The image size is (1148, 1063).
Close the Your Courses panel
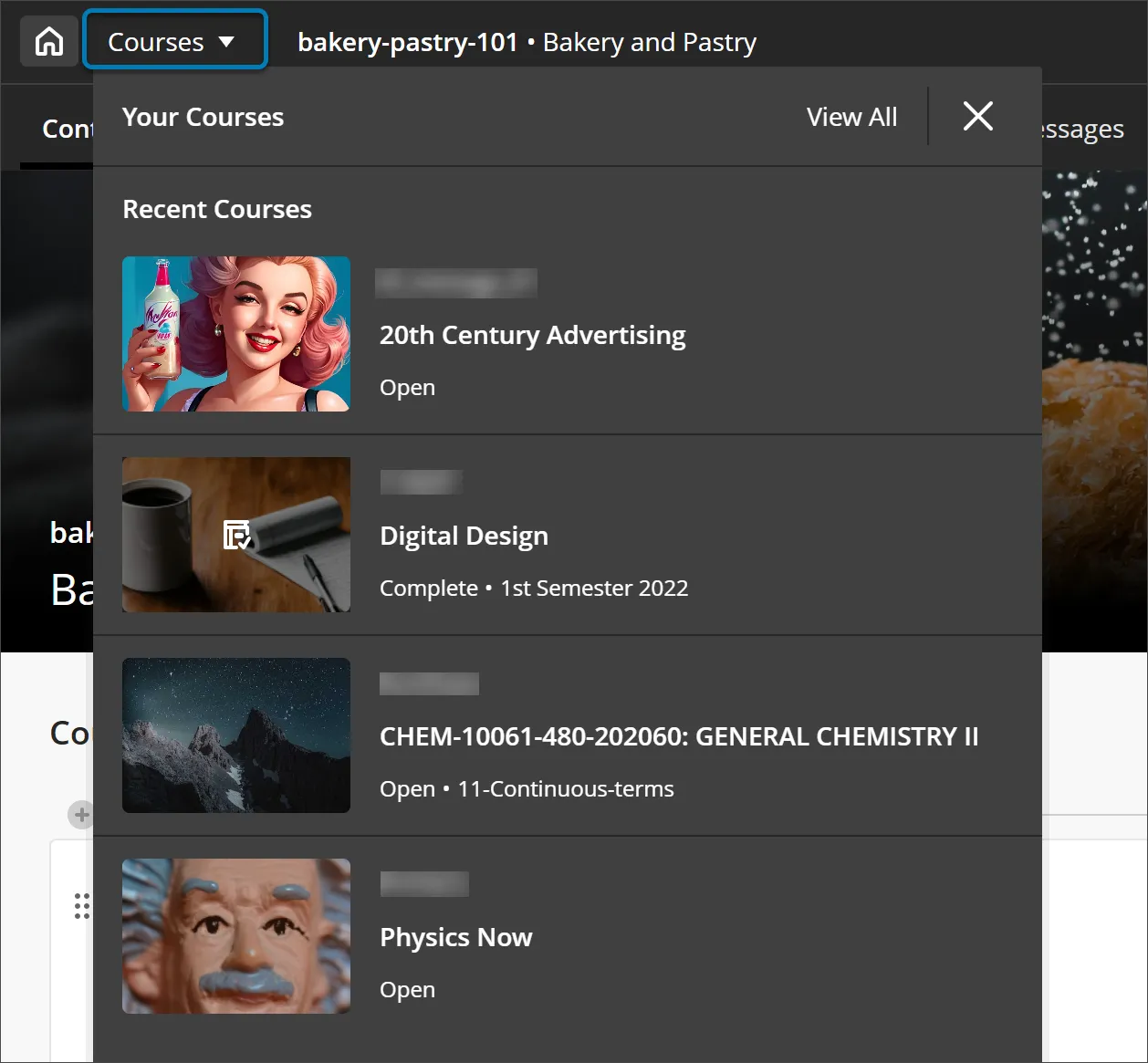click(x=976, y=116)
